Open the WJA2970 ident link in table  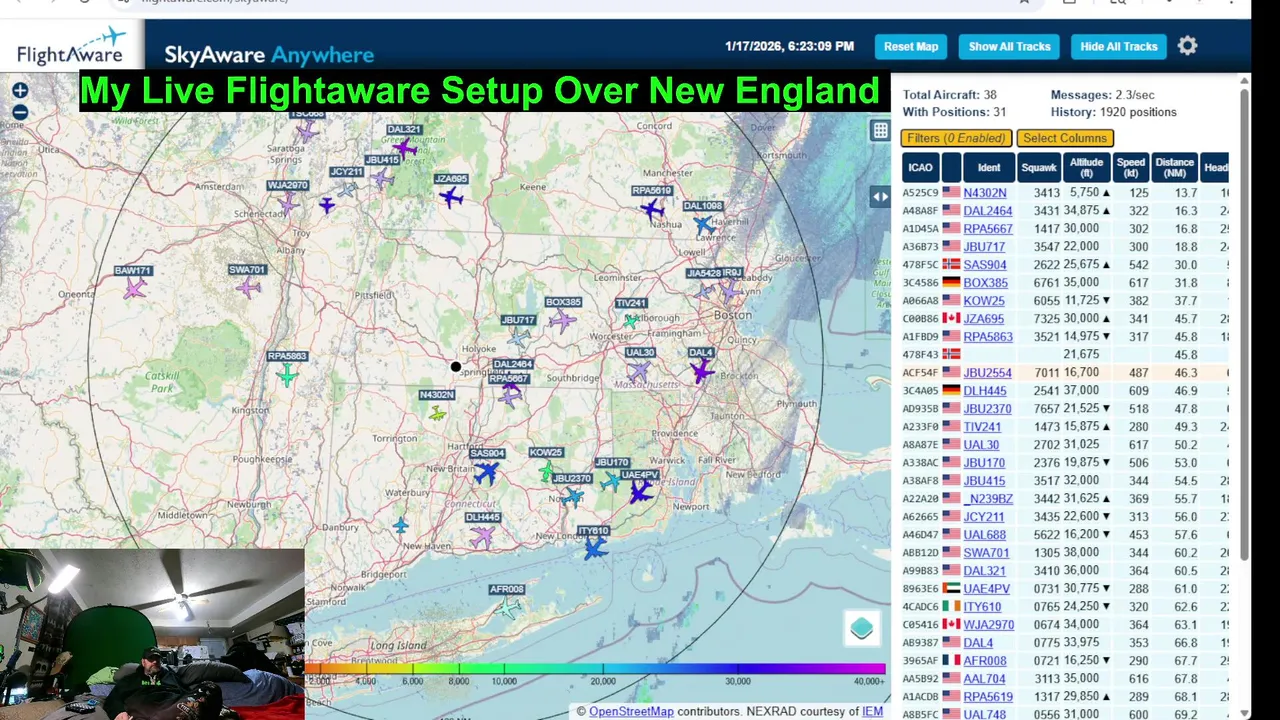[989, 625]
